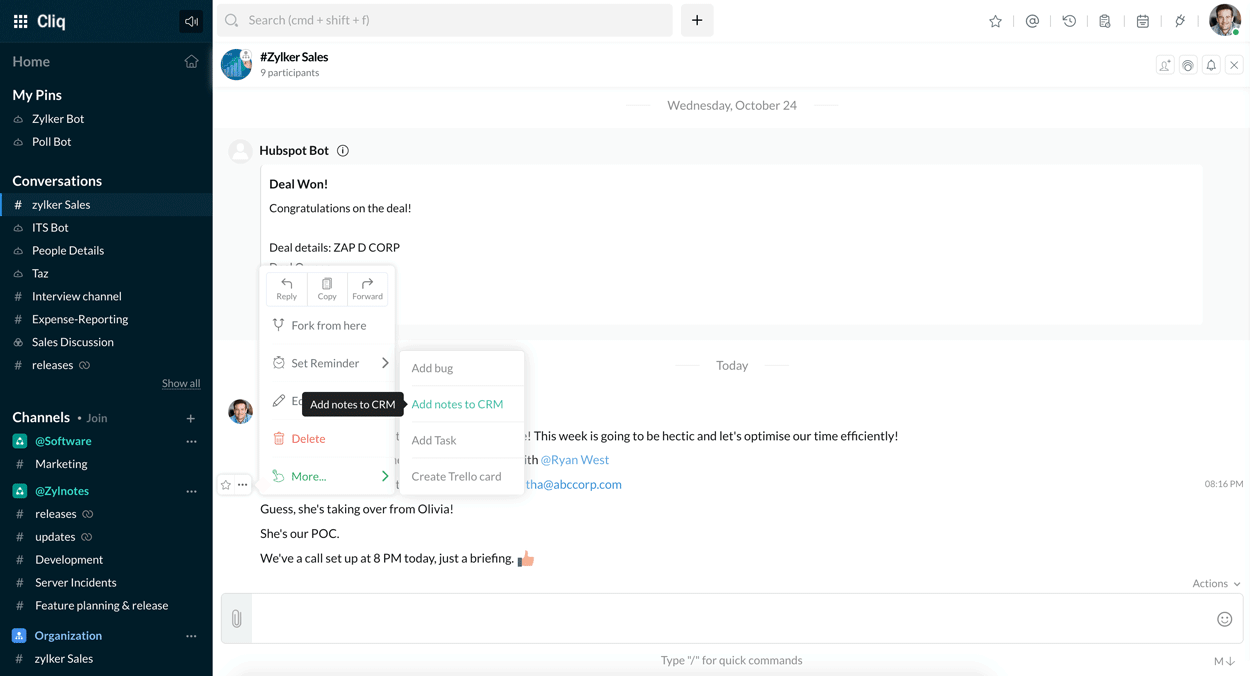Screen dimensions: 1250x676
Task: Click the Home house icon
Action: 191,62
